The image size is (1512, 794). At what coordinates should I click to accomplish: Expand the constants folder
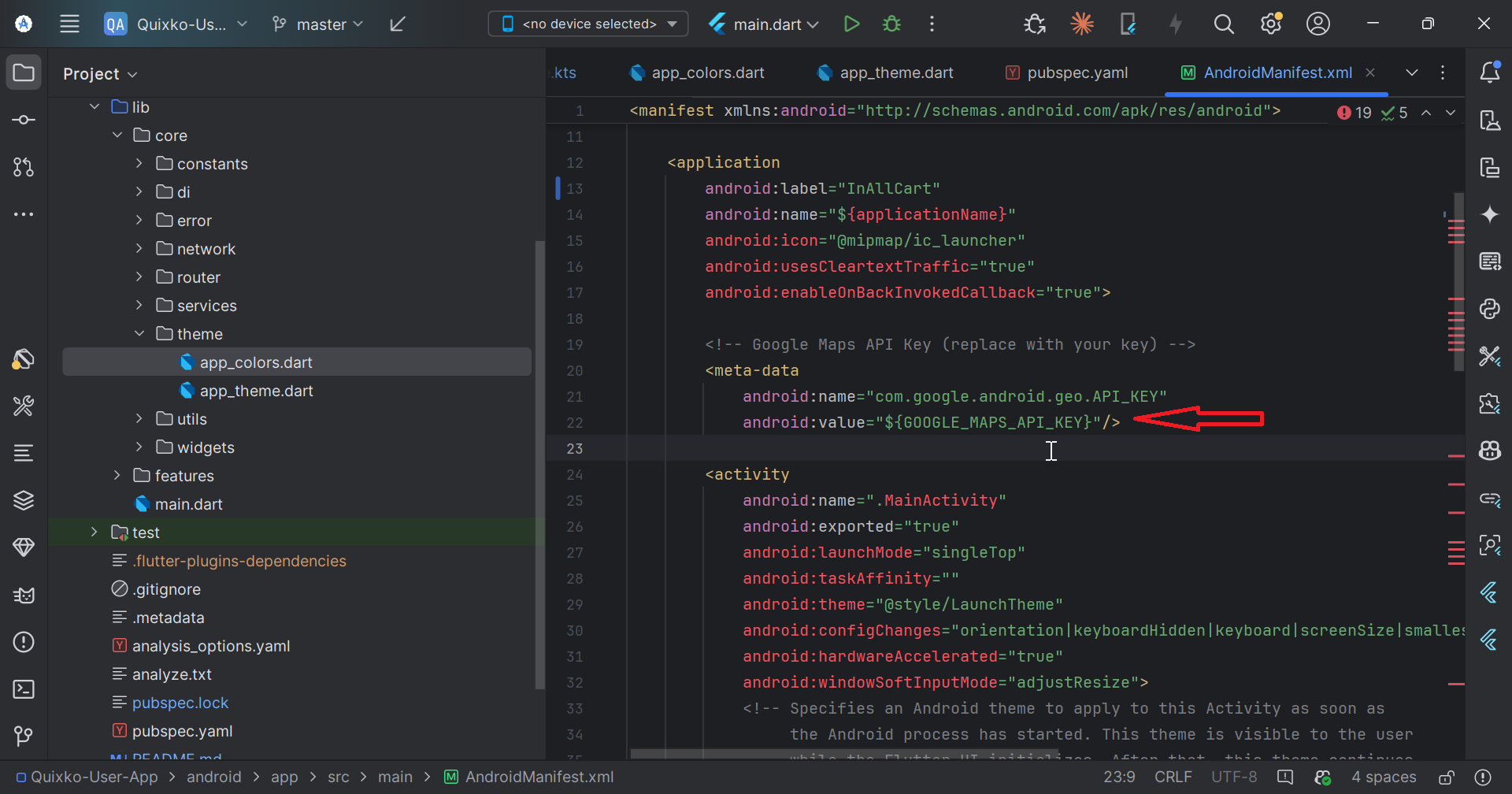click(x=139, y=163)
